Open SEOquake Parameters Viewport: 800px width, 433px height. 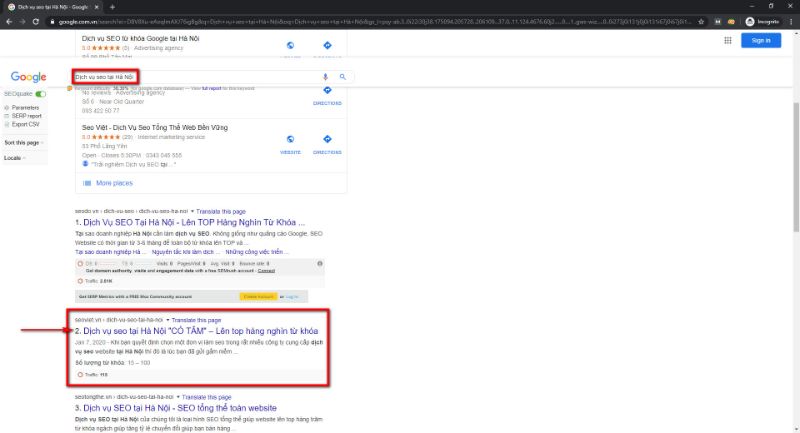point(25,108)
